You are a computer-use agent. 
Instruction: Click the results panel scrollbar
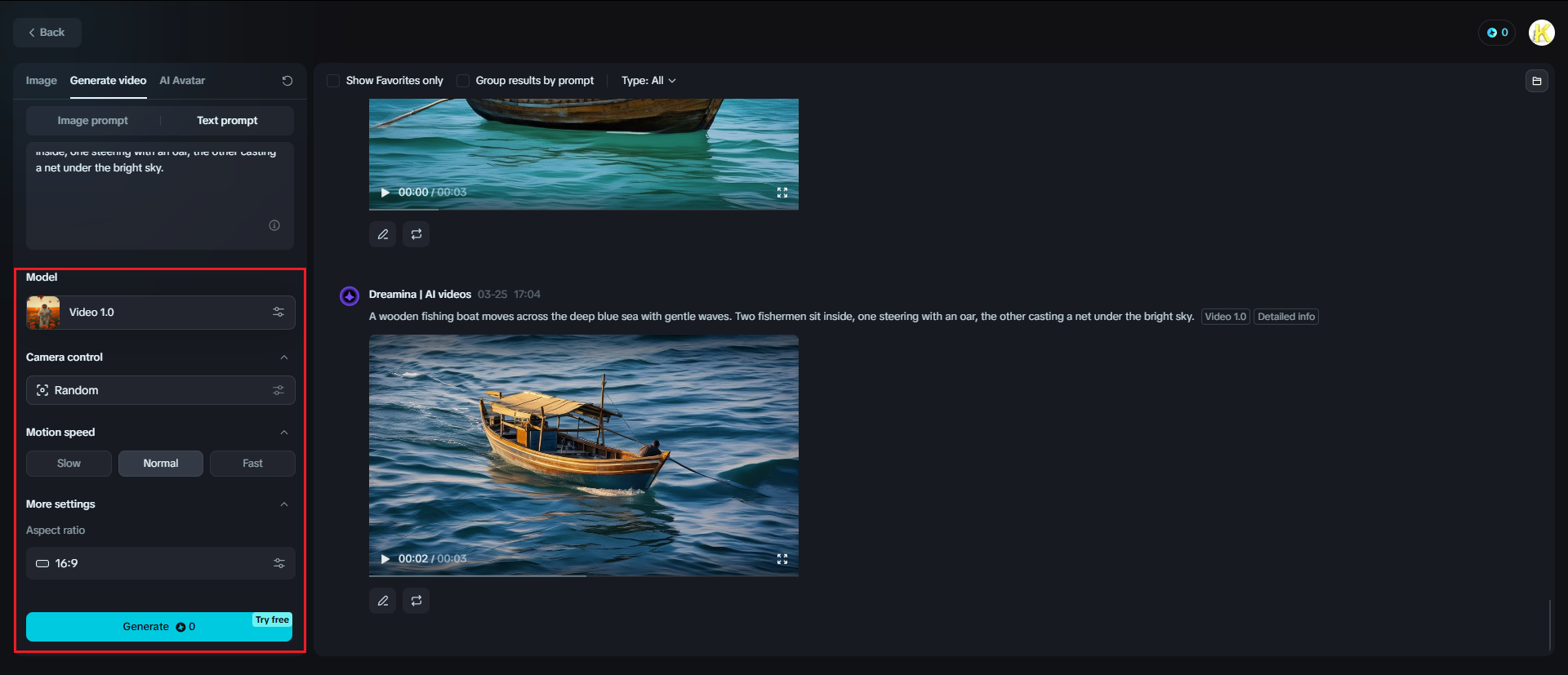[x=1550, y=625]
